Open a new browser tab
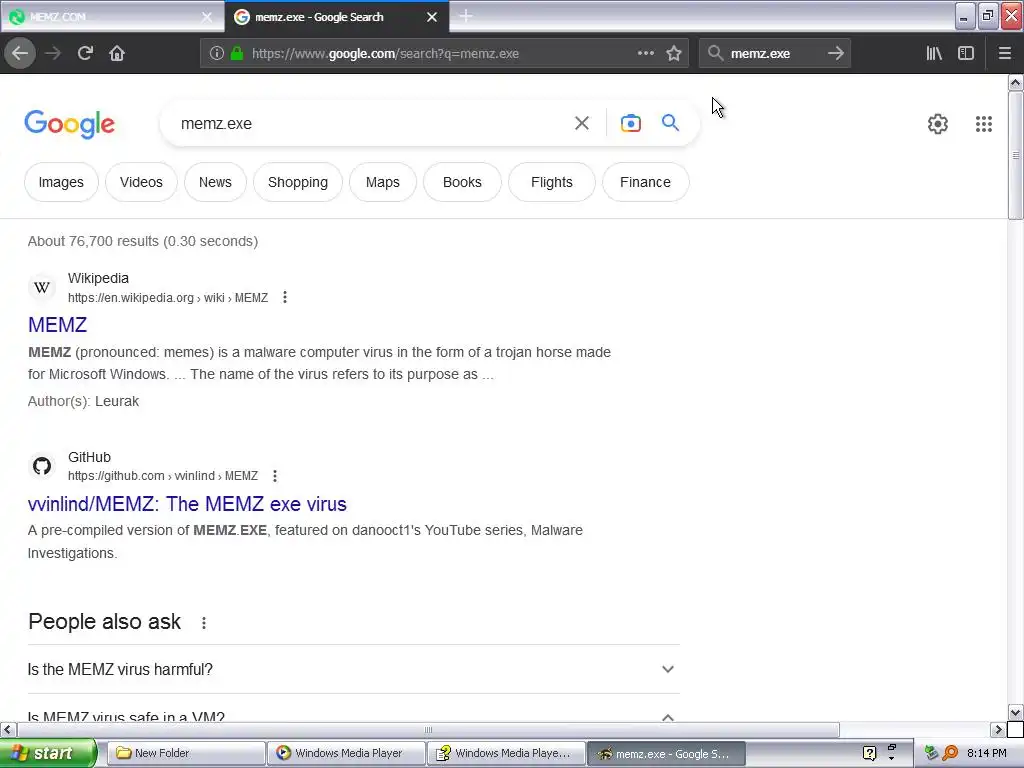Image resolution: width=1024 pixels, height=768 pixels. click(466, 16)
